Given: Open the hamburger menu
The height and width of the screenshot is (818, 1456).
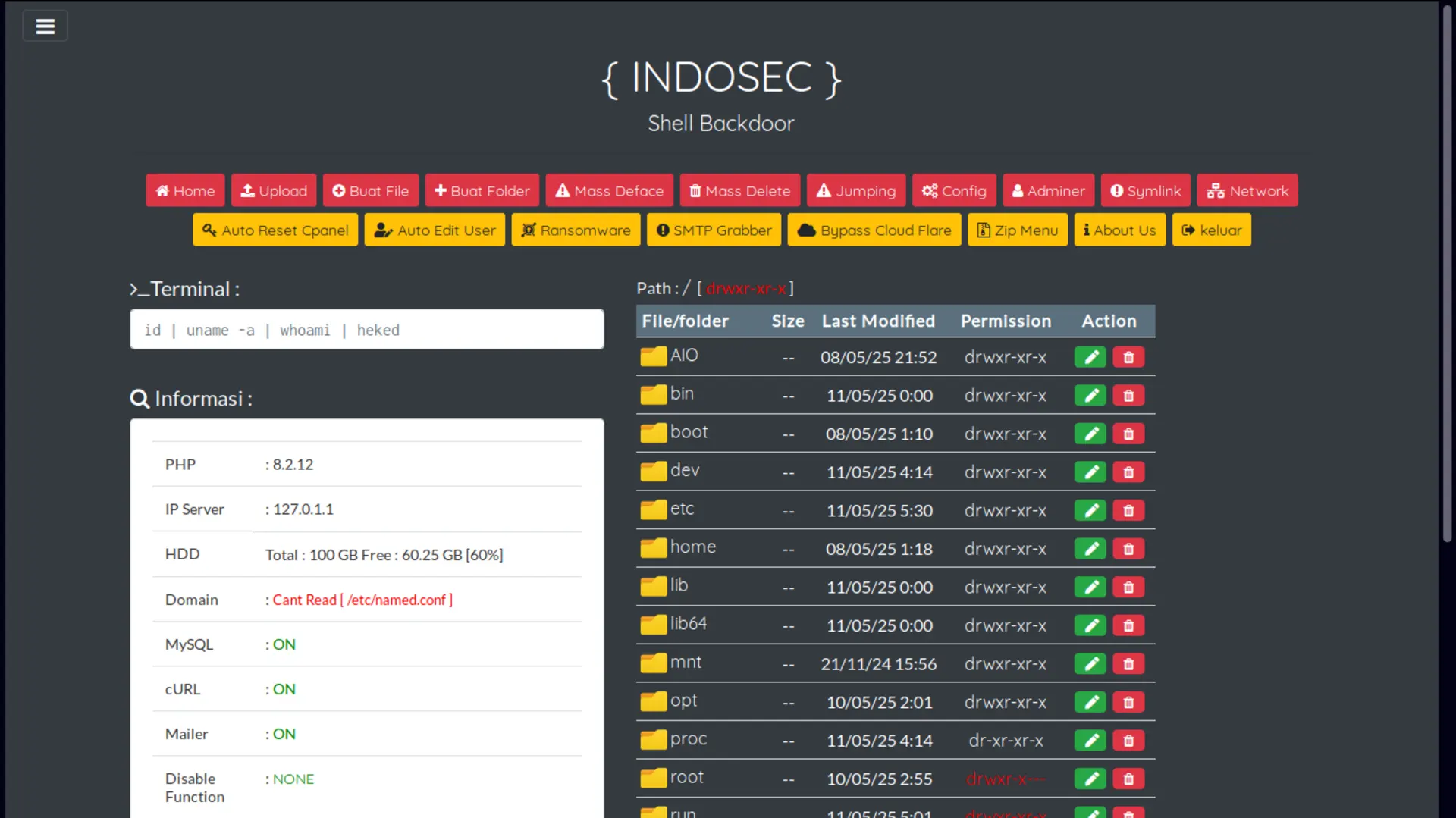Looking at the screenshot, I should [x=45, y=25].
